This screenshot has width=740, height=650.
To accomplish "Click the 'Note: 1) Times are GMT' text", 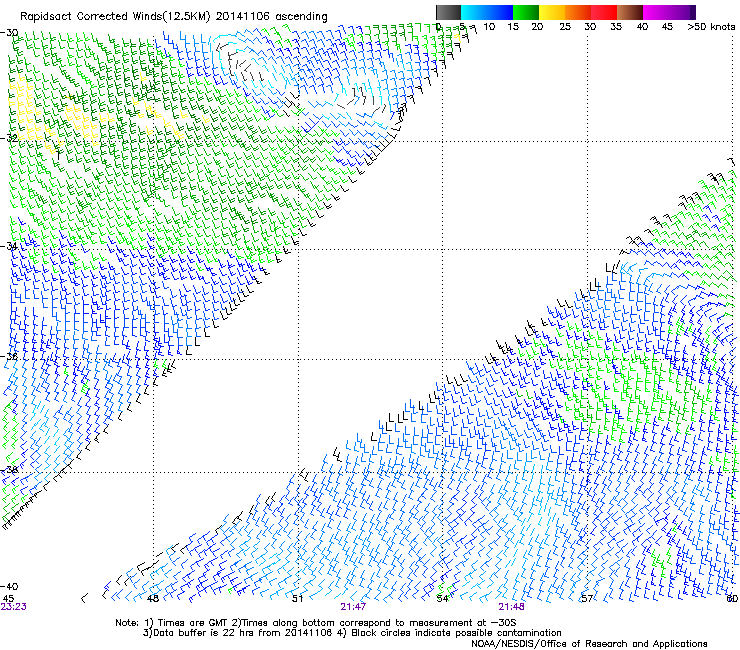I will point(172,623).
